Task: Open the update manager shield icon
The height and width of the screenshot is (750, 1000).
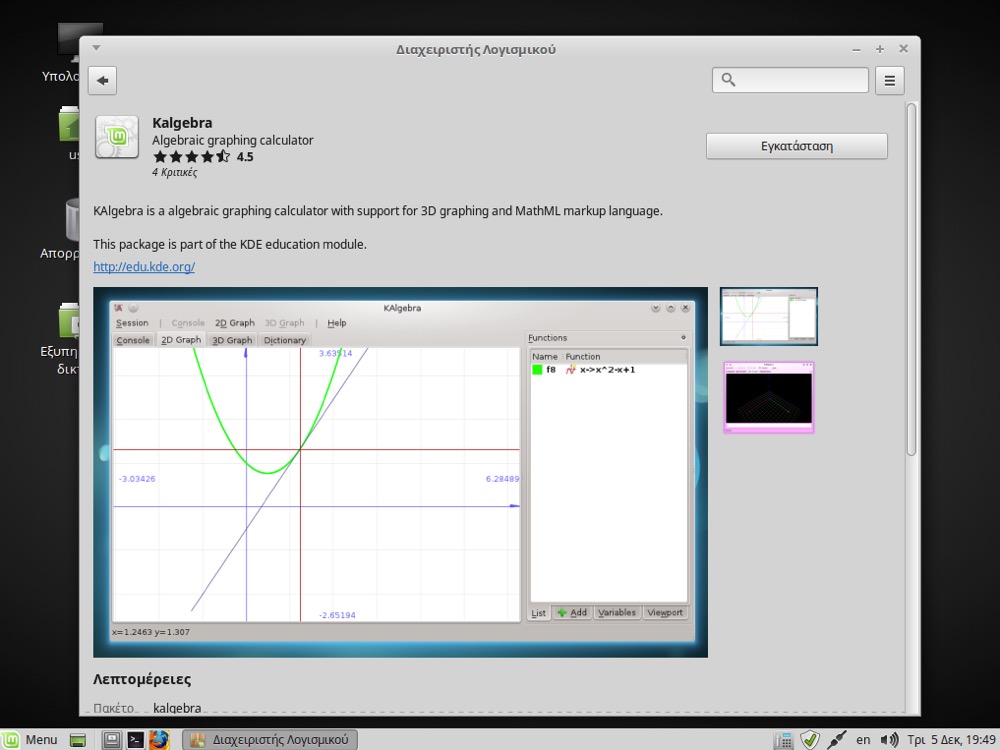Action: 810,740
